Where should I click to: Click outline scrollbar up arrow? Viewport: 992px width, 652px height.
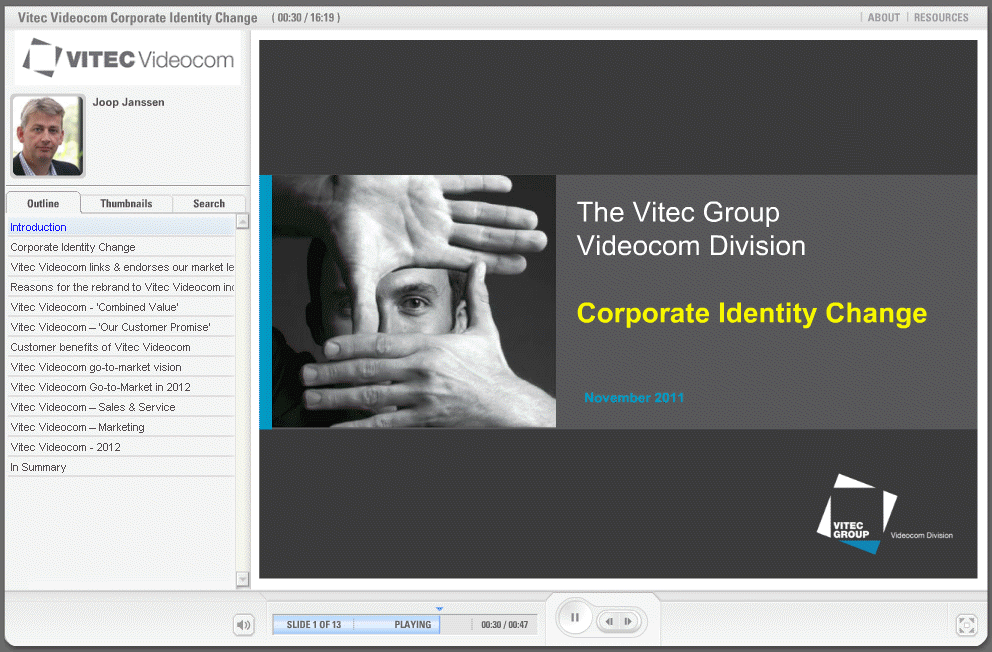tap(242, 221)
